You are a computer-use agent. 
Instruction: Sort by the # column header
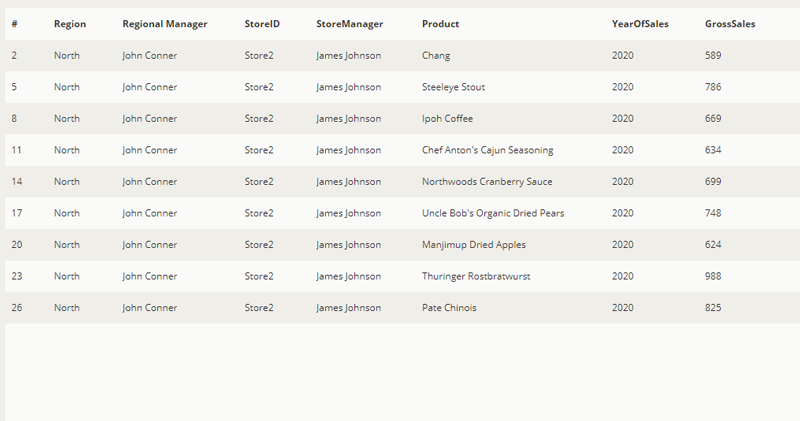(x=15, y=24)
